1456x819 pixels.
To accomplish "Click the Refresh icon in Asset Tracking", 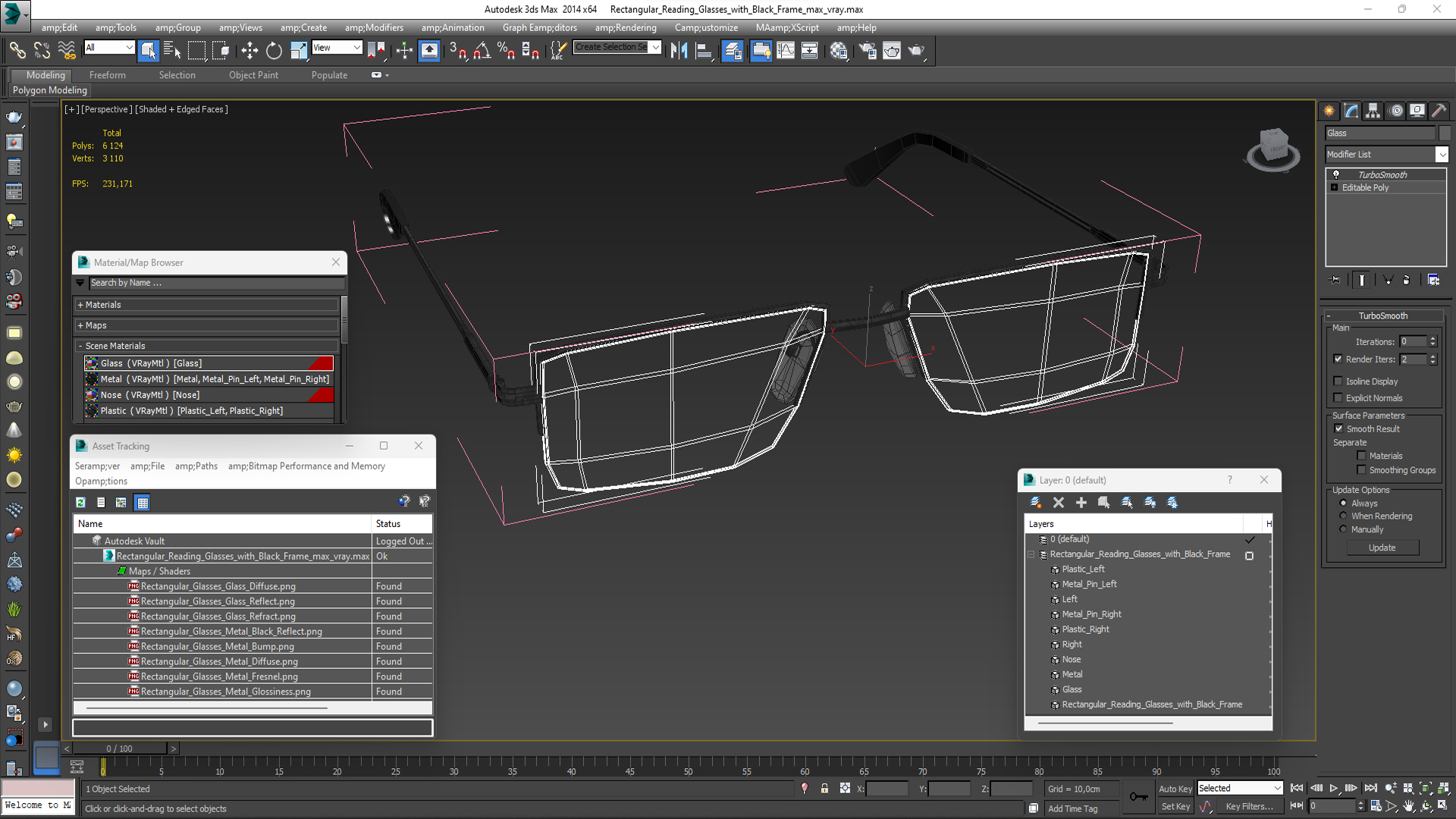I will click(80, 502).
